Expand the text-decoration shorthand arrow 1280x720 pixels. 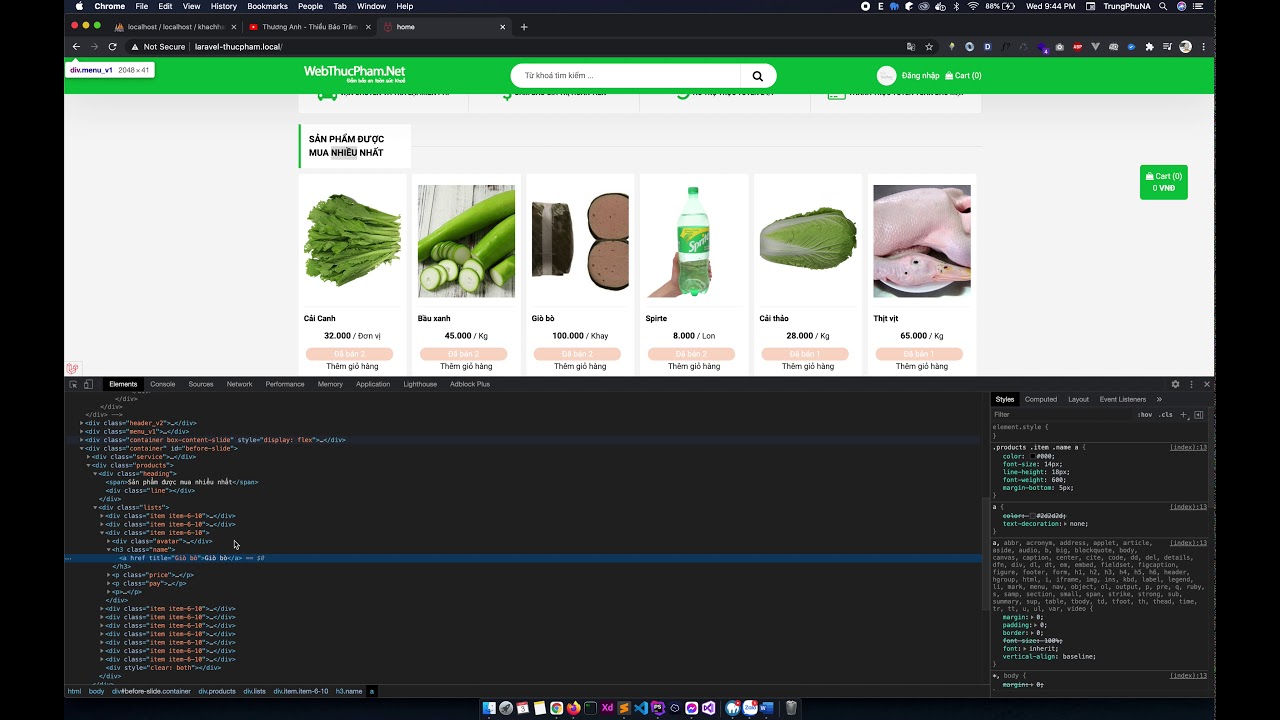click(1065, 524)
